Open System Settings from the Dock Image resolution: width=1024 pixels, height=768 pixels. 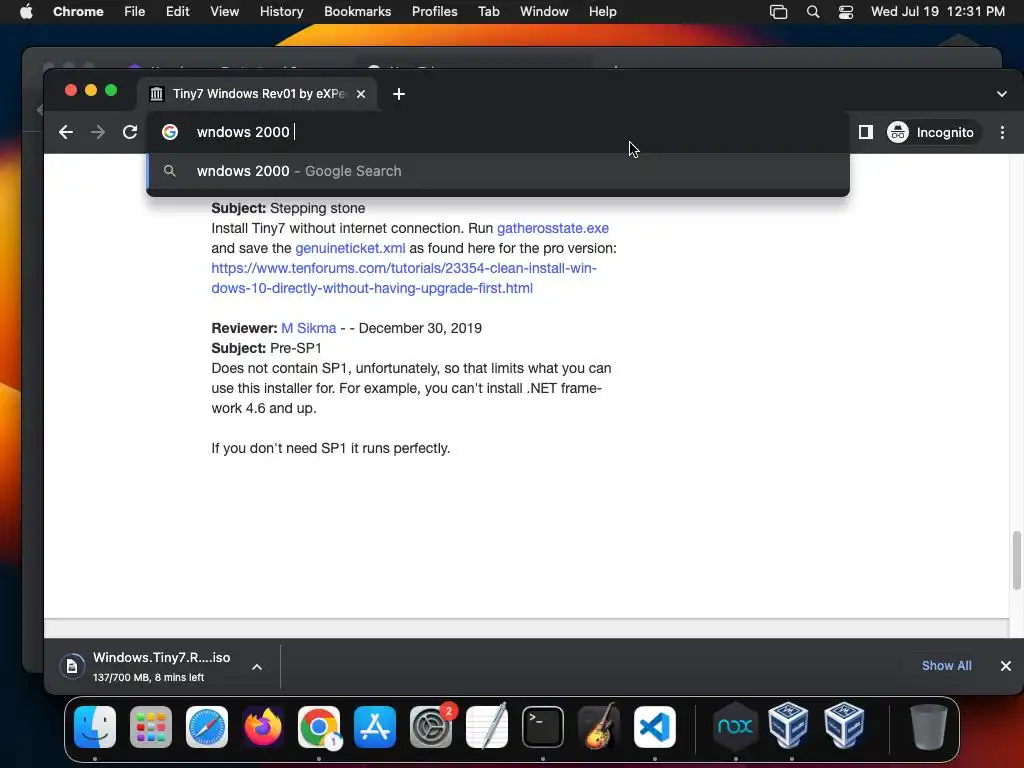(x=431, y=727)
